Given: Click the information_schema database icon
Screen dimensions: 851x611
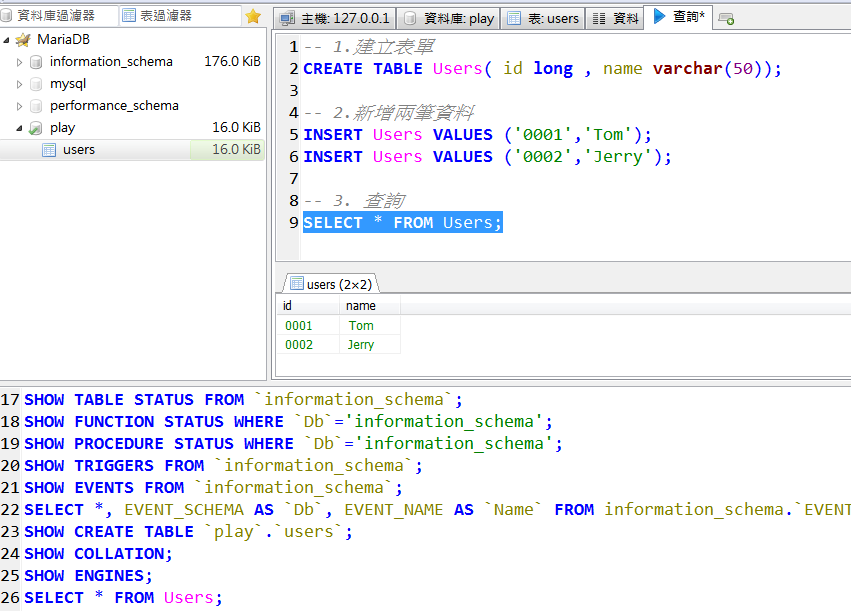Looking at the screenshot, I should 36,62.
